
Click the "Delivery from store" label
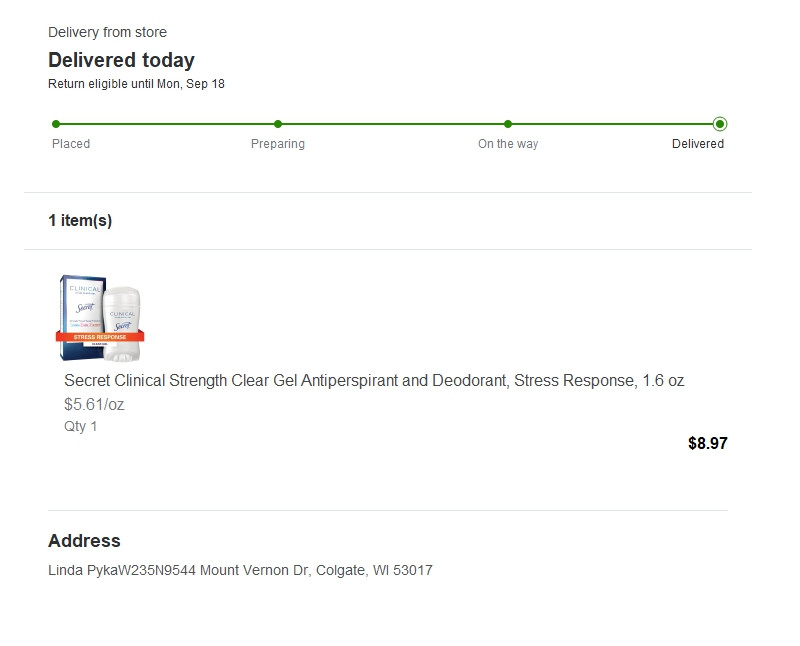[107, 33]
